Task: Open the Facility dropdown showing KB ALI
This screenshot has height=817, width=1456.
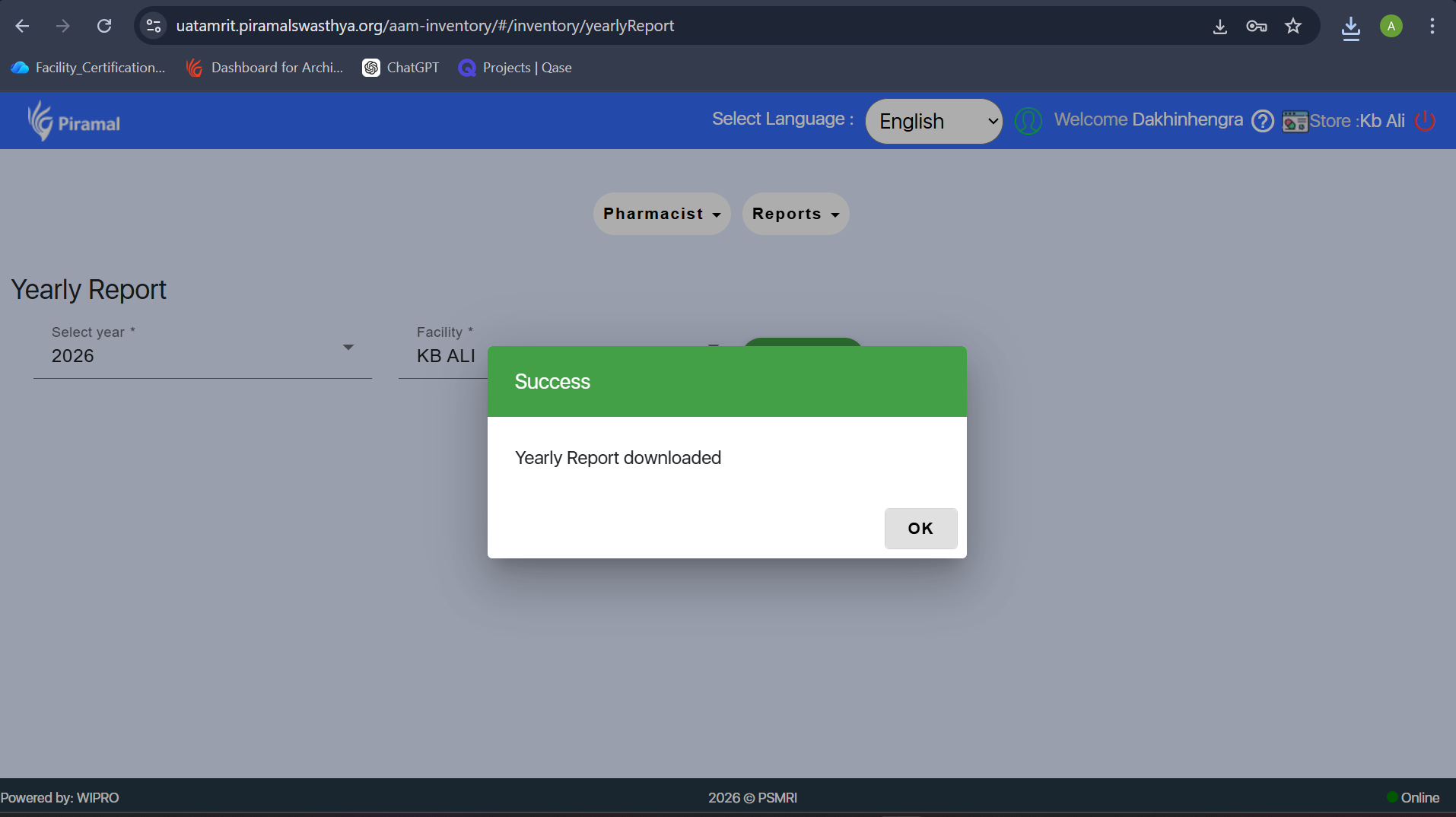Action: click(445, 355)
